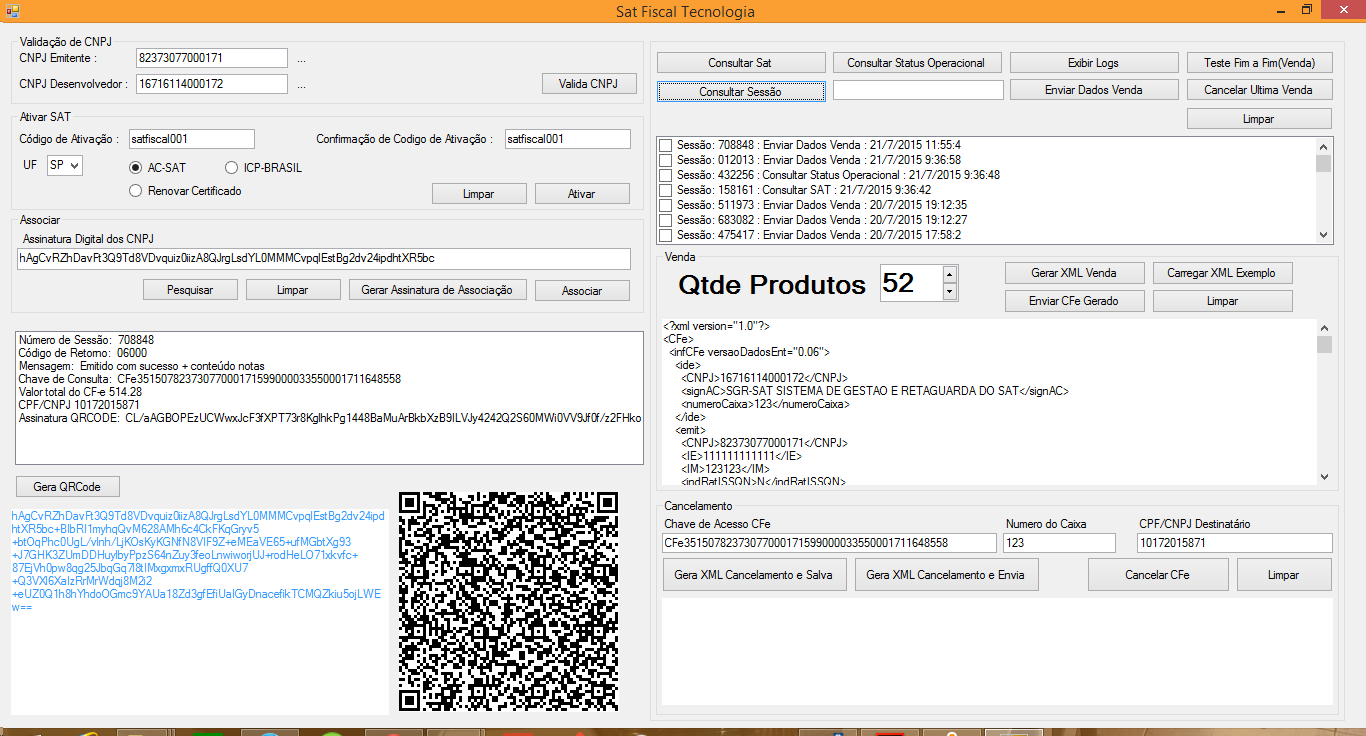1366x736 pixels.
Task: Open logs with Exibir Logs
Action: (x=1093, y=63)
